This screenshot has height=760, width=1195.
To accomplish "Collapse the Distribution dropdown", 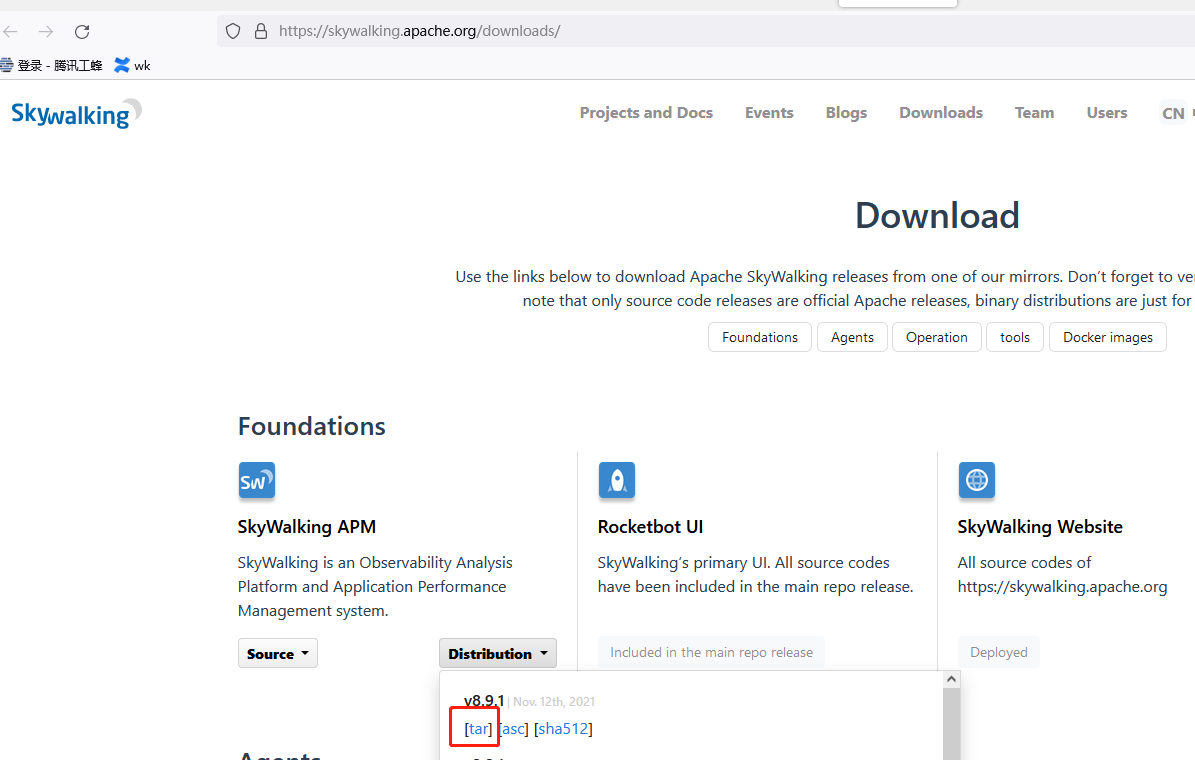I will 498,653.
